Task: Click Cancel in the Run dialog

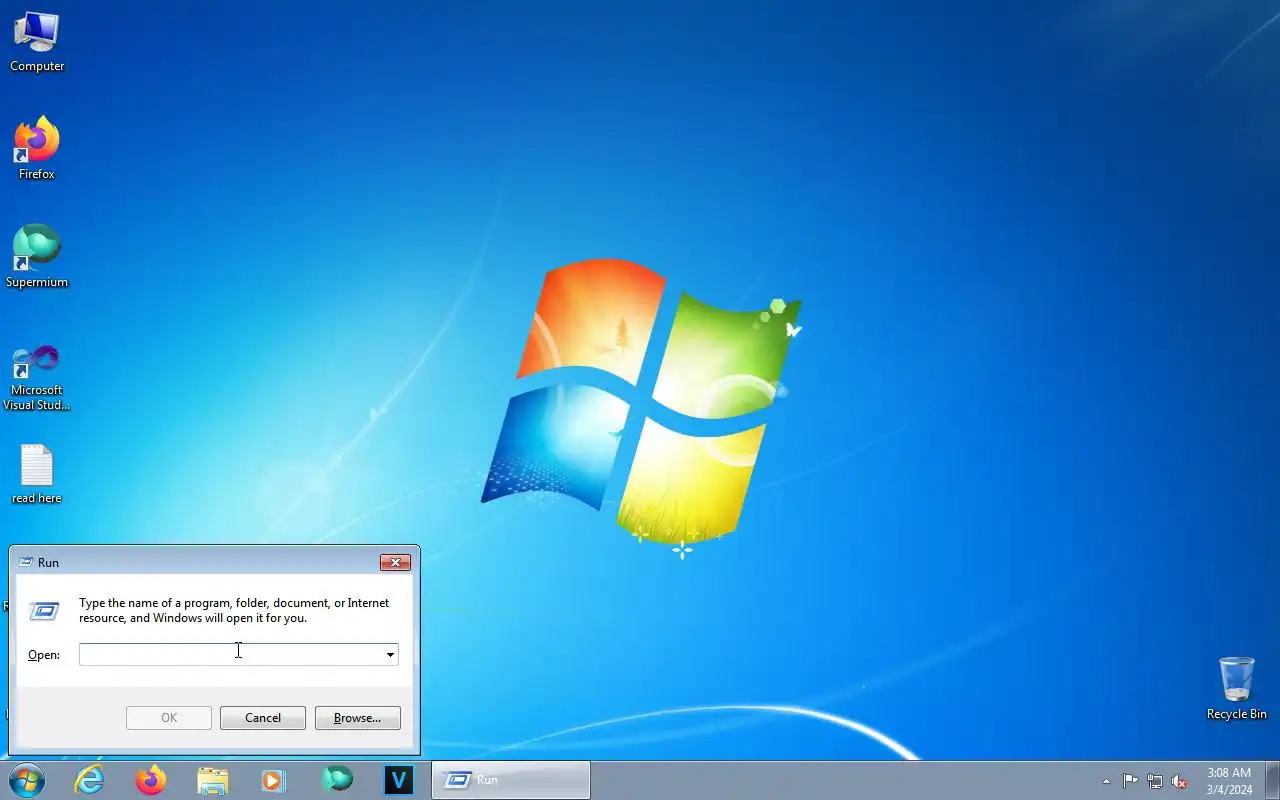Action: tap(263, 717)
